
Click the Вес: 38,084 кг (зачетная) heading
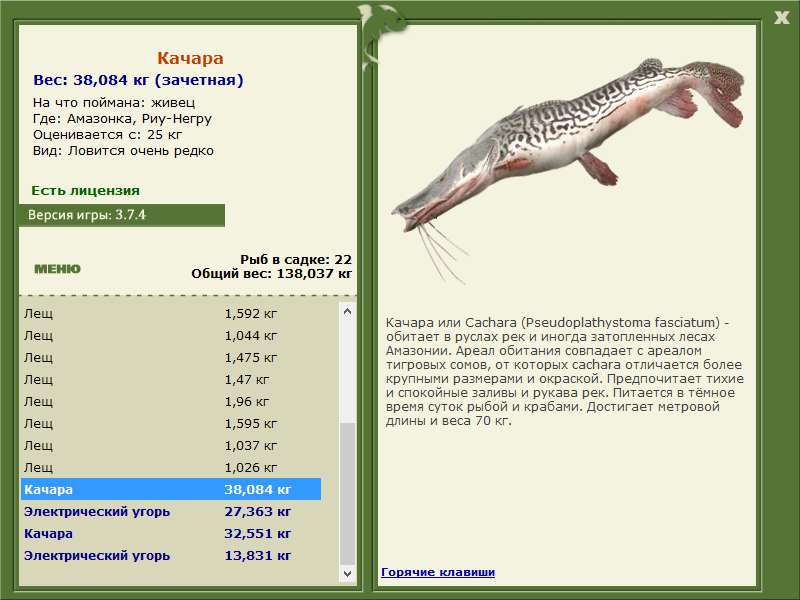pos(138,80)
